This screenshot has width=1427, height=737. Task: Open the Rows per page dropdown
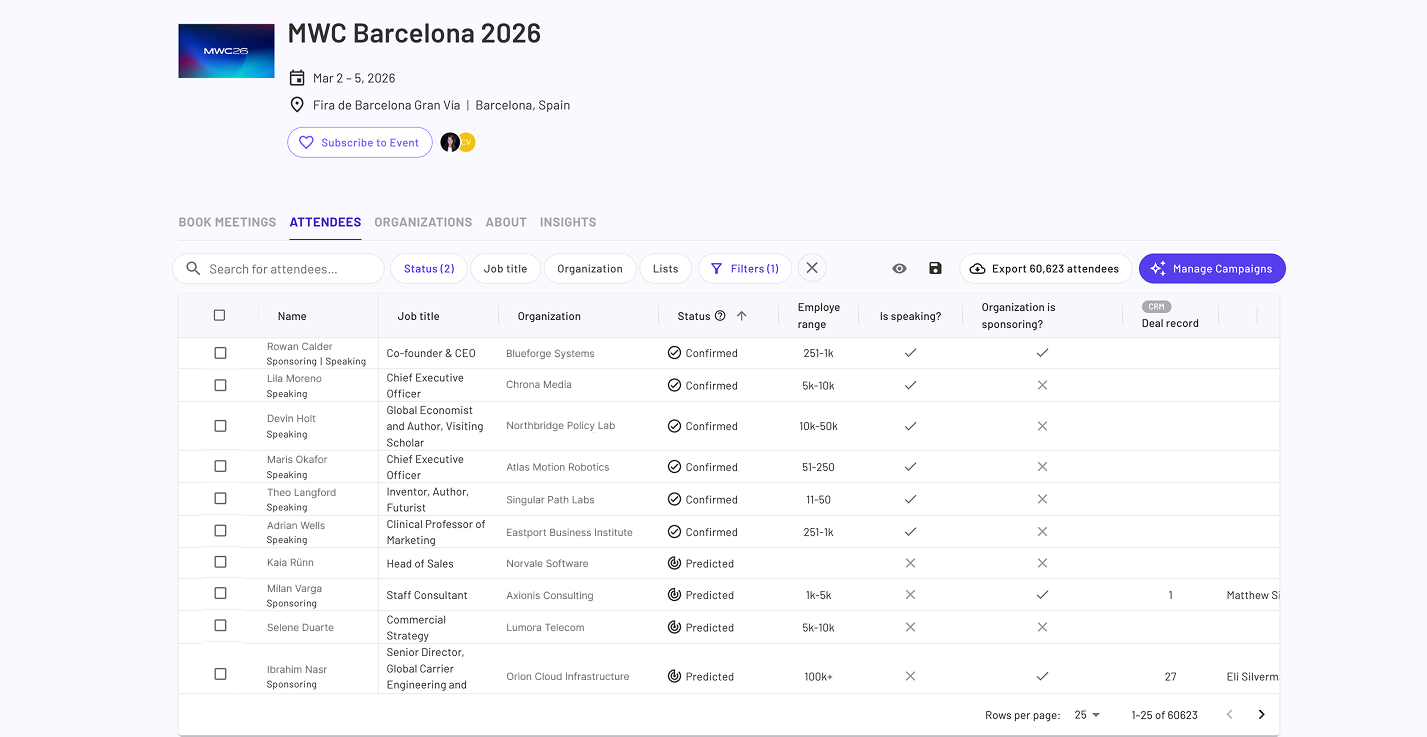click(x=1087, y=715)
